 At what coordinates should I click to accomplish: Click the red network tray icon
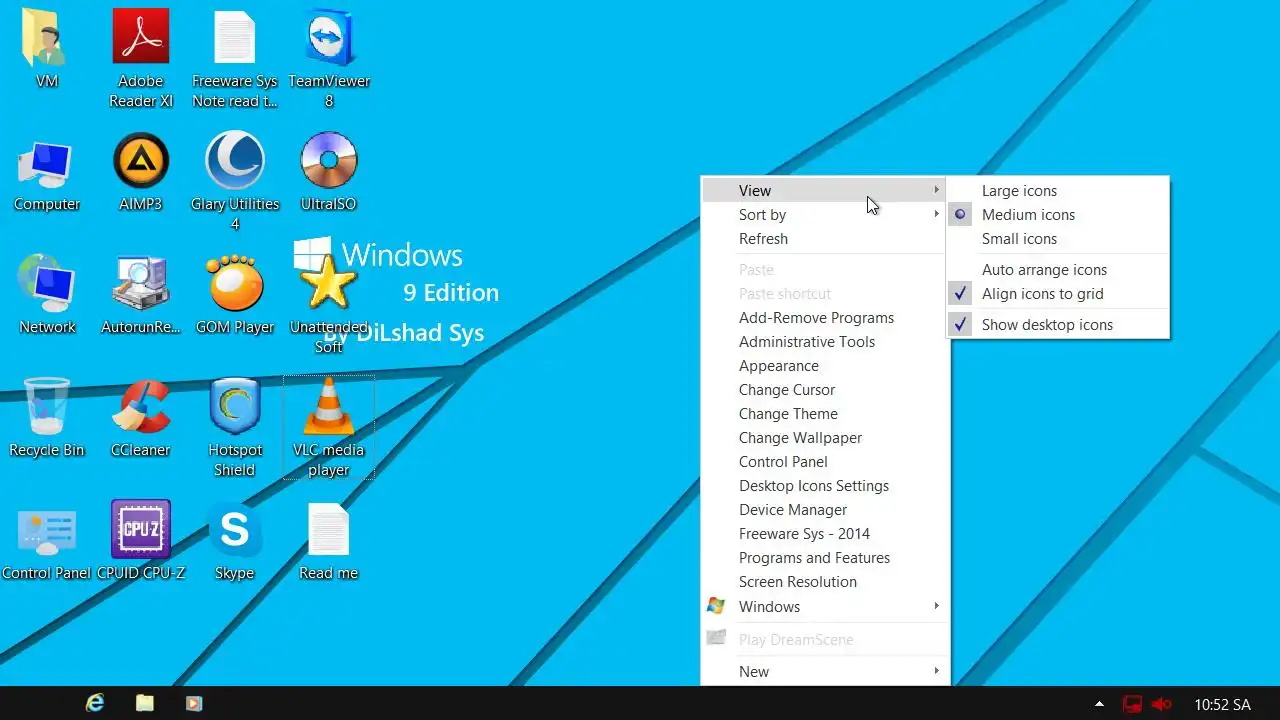pyautogui.click(x=1132, y=704)
